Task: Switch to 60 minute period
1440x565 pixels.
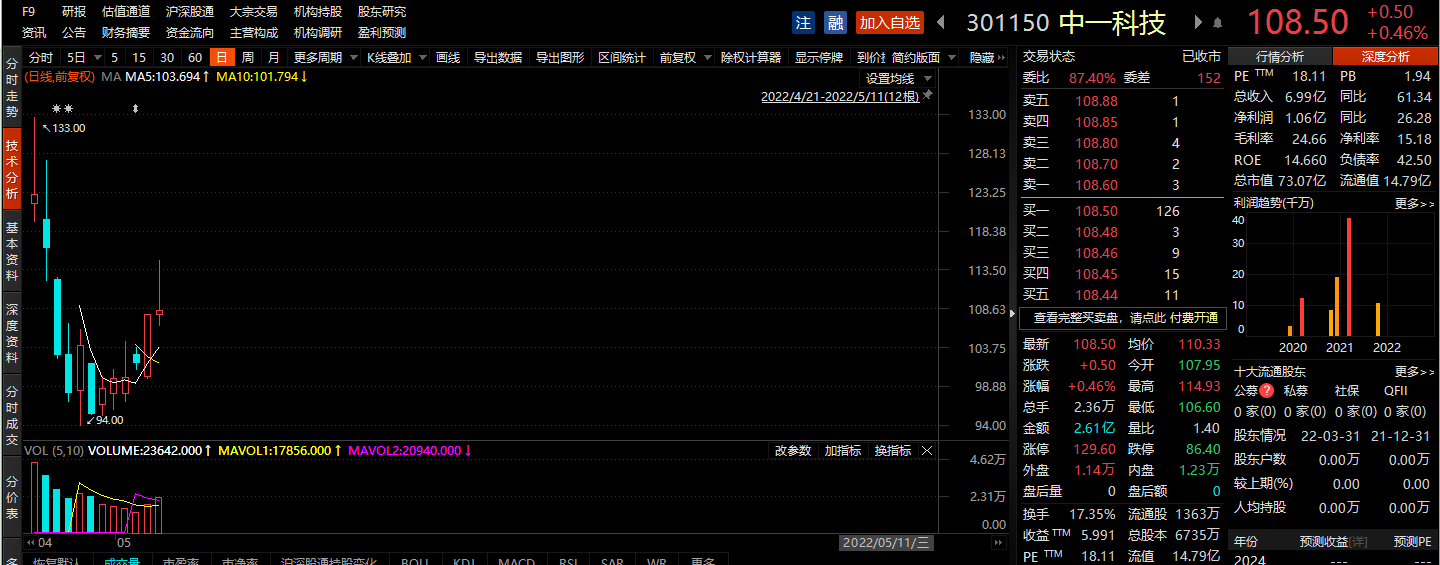Action: 195,58
